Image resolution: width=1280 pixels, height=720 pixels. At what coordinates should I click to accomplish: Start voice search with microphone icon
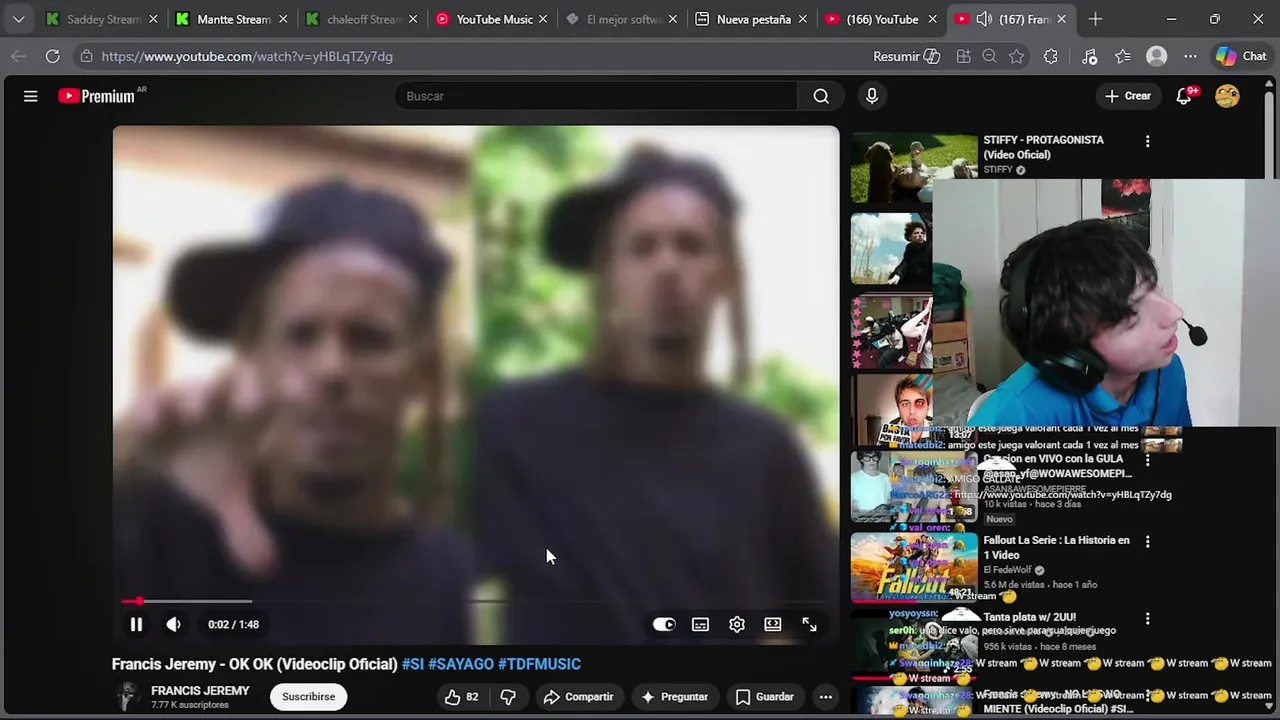coord(872,96)
